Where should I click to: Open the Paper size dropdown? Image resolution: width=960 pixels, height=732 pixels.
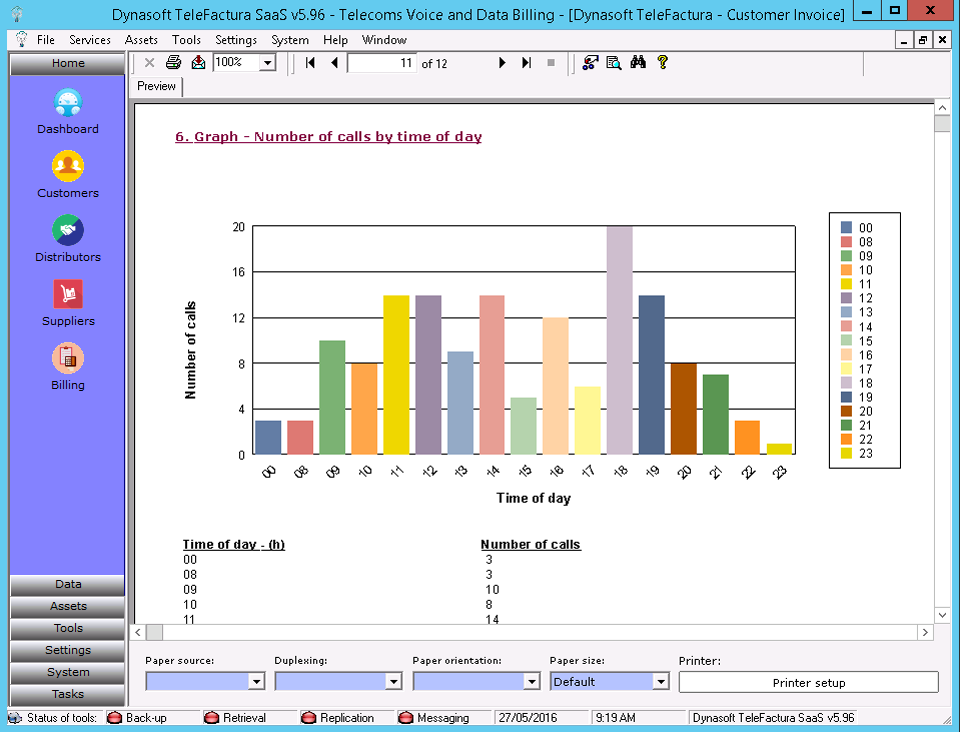pyautogui.click(x=660, y=682)
